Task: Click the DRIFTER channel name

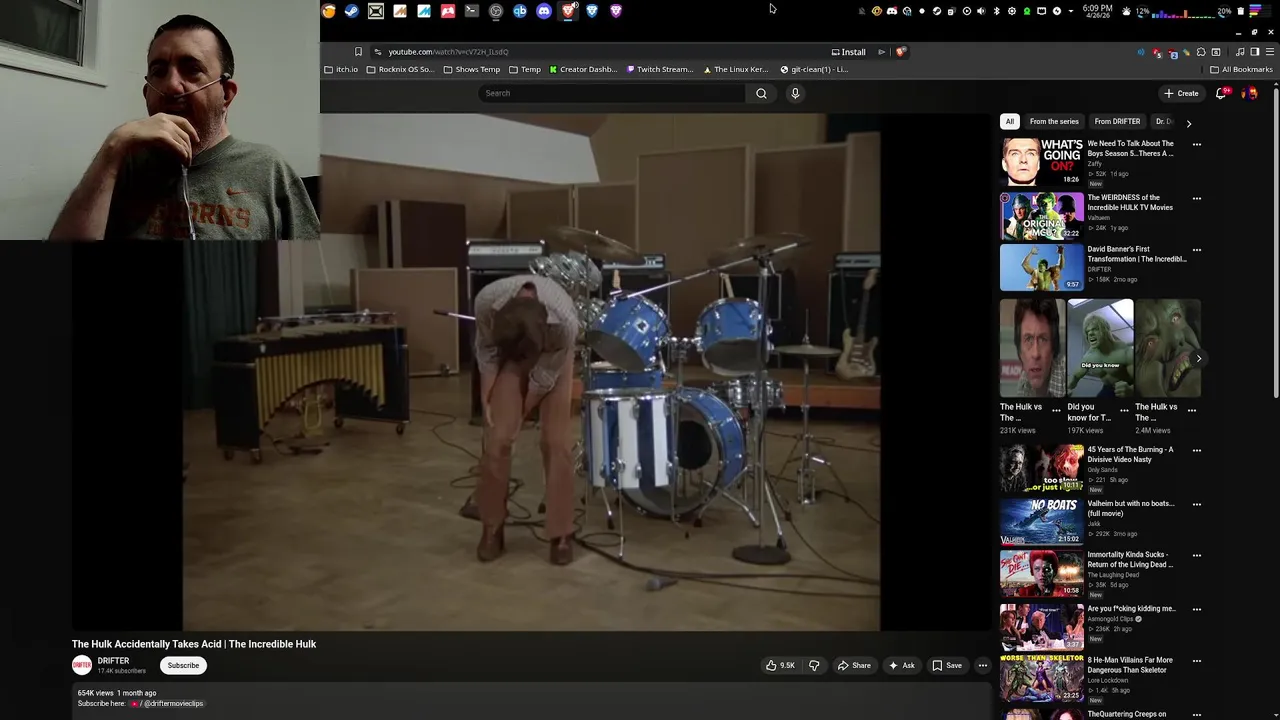Action: [113, 661]
